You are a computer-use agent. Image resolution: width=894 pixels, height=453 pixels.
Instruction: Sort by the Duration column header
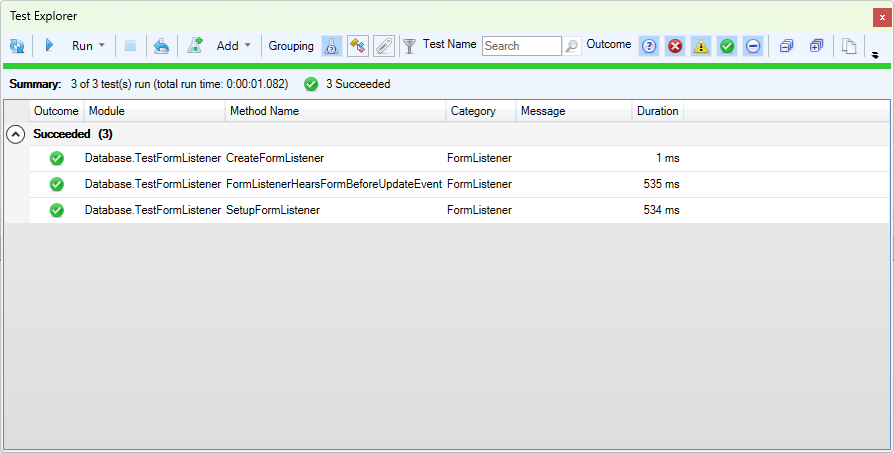658,111
